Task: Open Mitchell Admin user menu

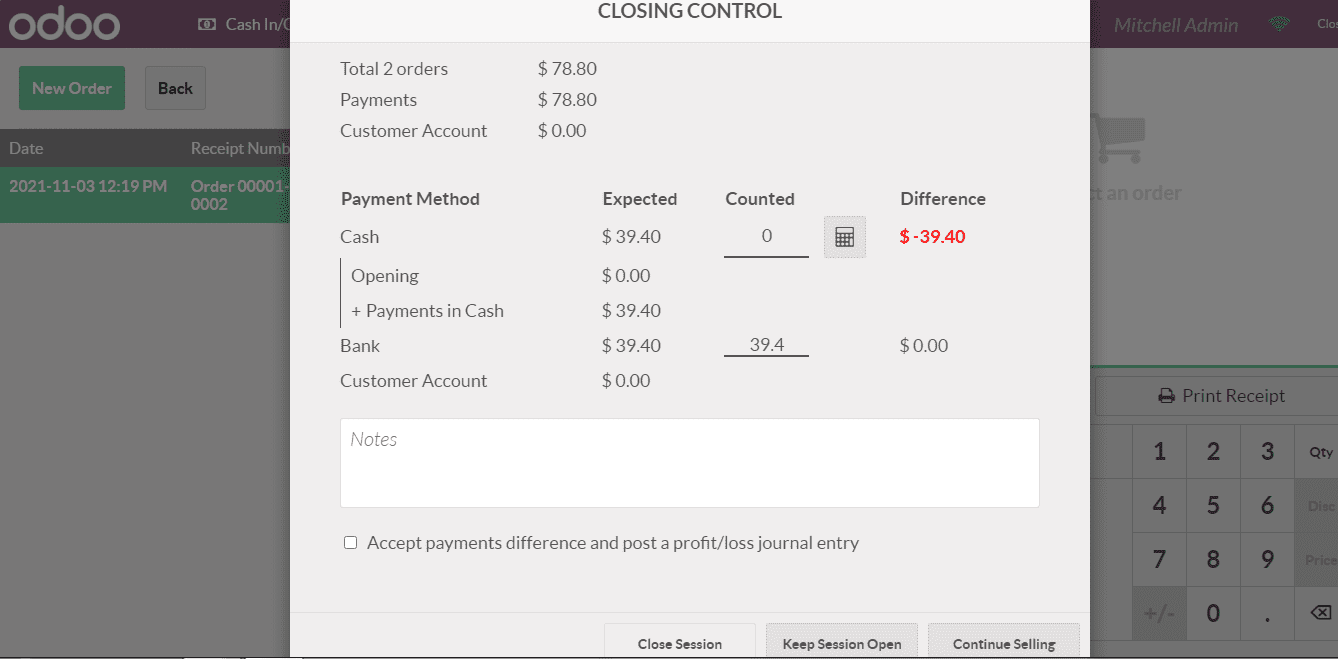Action: coord(1175,25)
